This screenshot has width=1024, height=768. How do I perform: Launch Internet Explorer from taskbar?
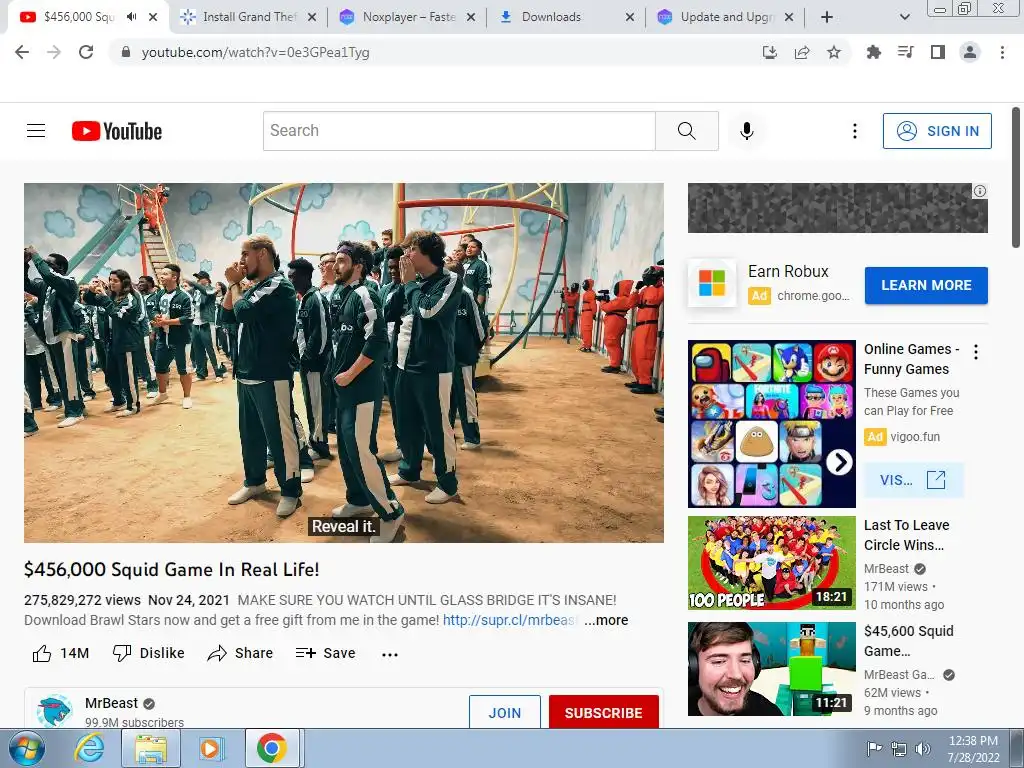tap(89, 748)
